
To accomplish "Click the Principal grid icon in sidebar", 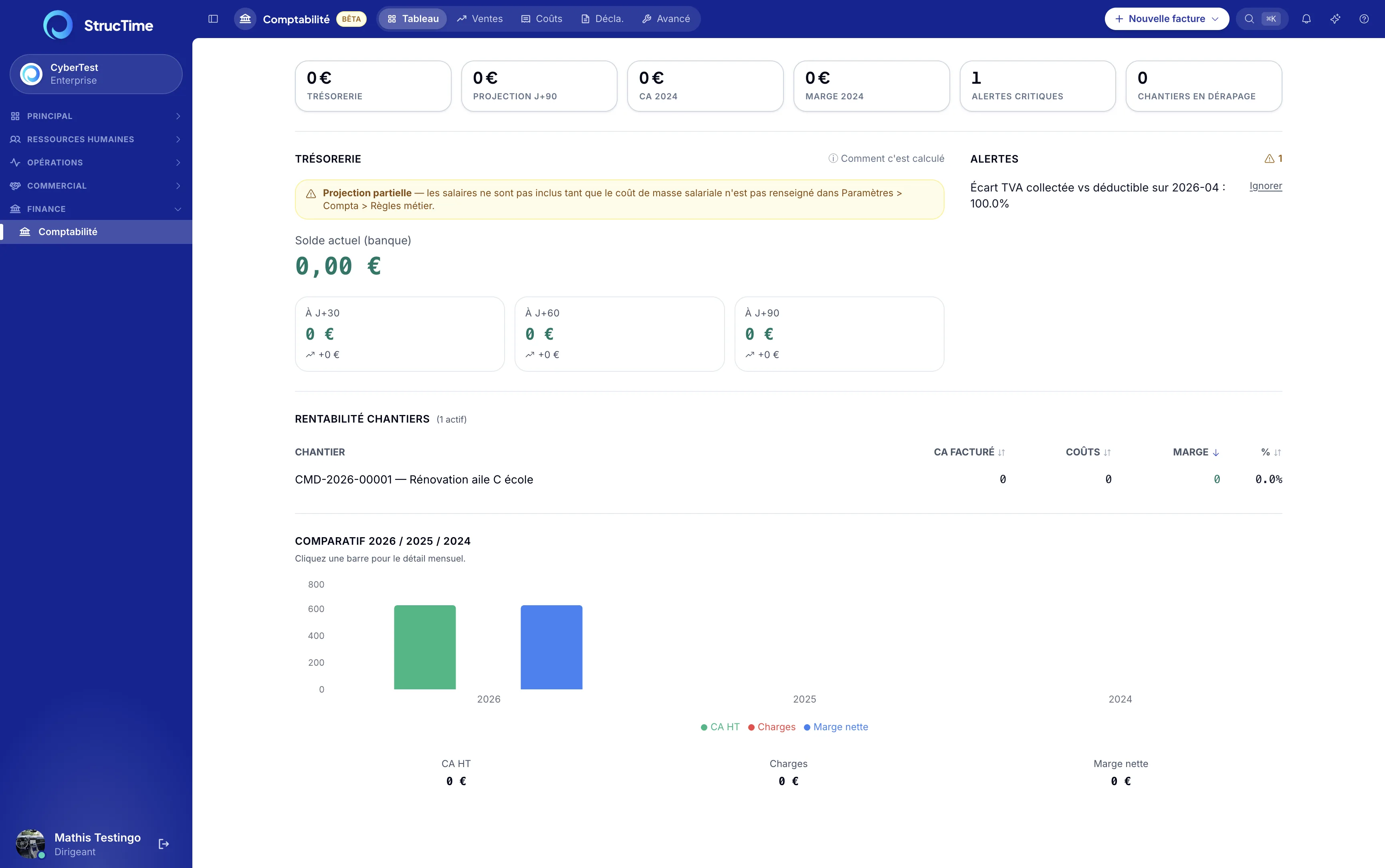I will [16, 116].
